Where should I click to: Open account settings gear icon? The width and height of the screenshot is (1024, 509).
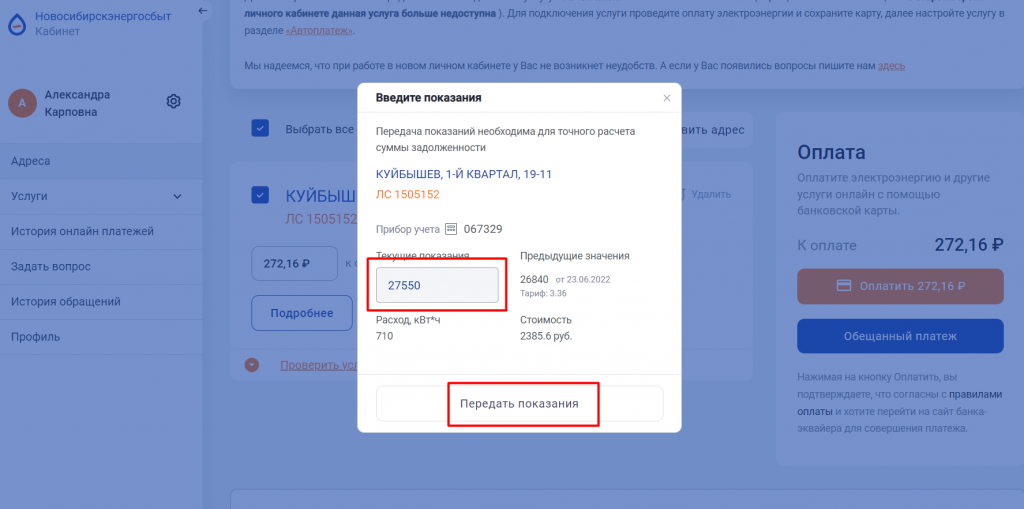(x=173, y=101)
